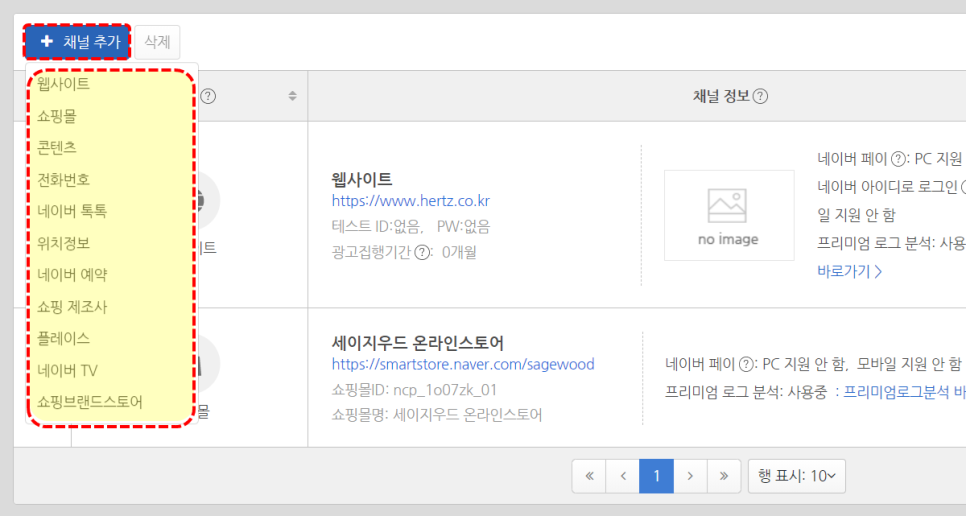The width and height of the screenshot is (966, 516).
Task: Choose 전화번호 in the channel menu
Action: [x=63, y=180]
